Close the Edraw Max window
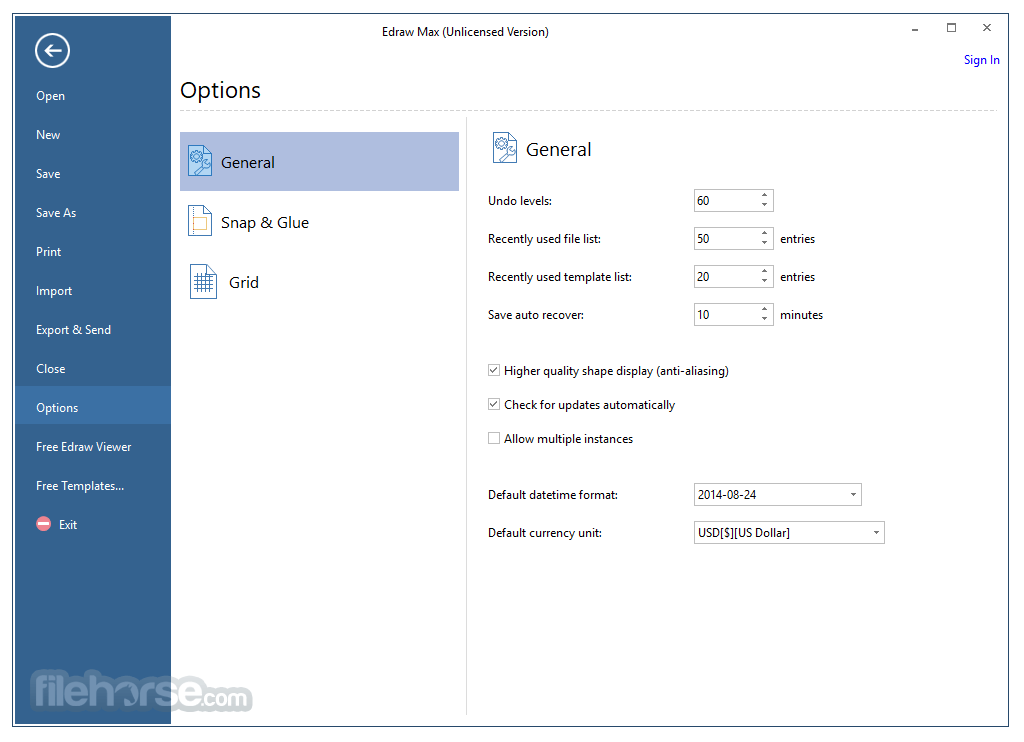The width and height of the screenshot is (1024, 742). [x=987, y=27]
